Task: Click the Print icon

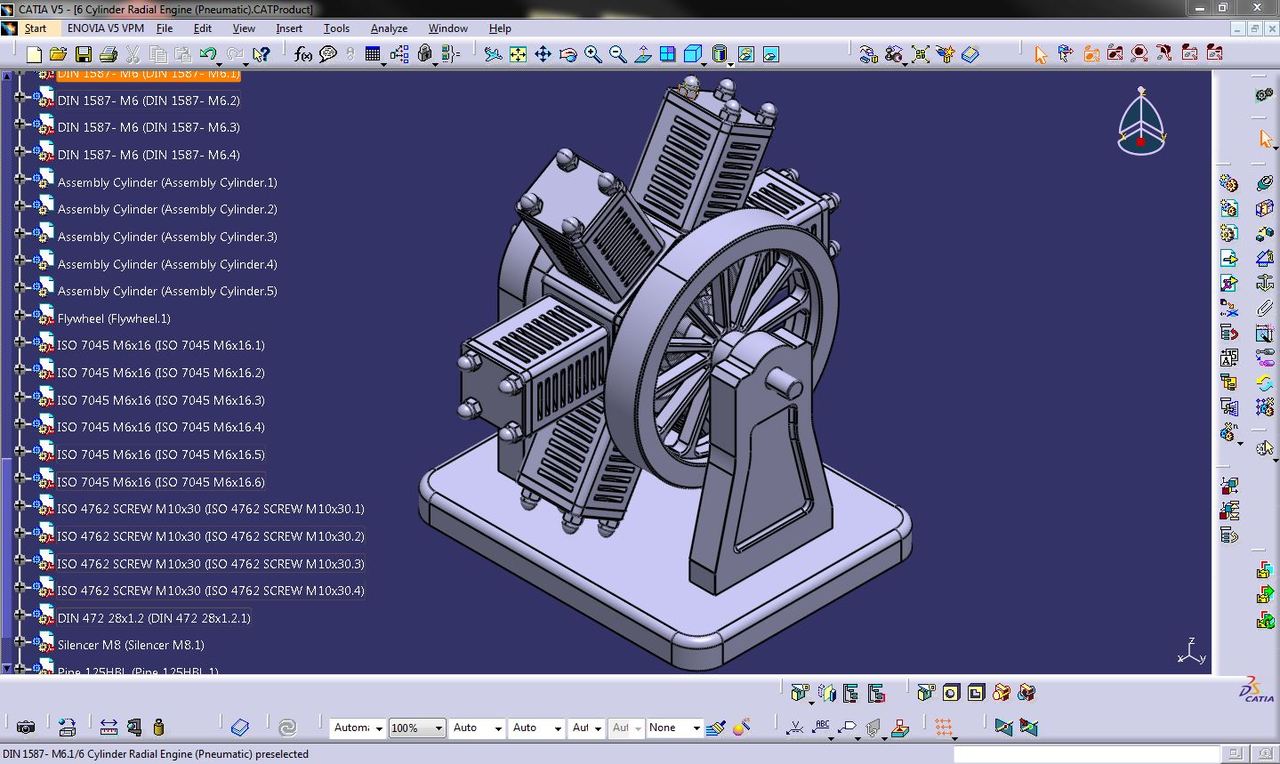Action: (109, 54)
